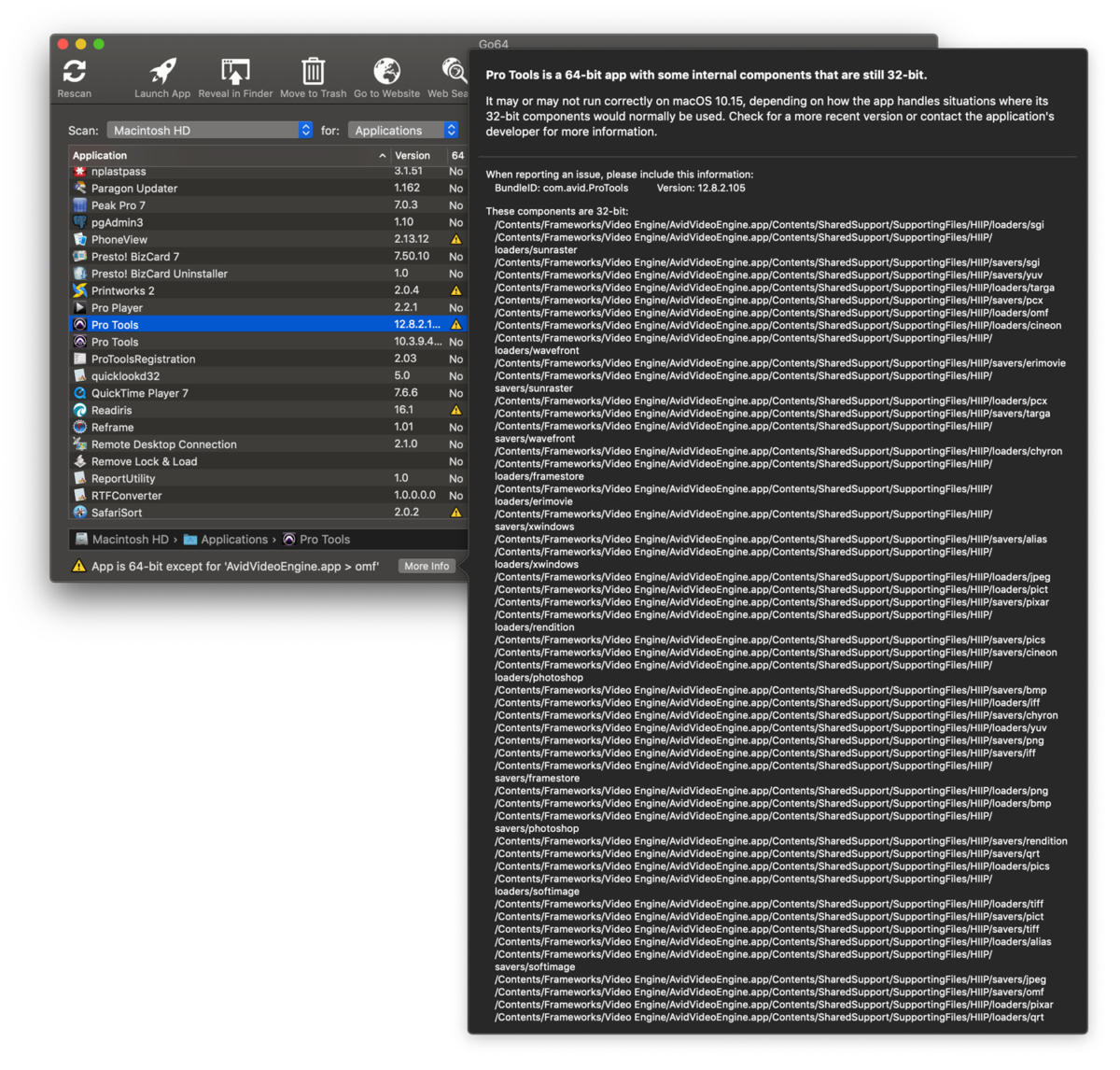Click warning icon on PhoneView row
The width and height of the screenshot is (1120, 1070).
click(456, 240)
